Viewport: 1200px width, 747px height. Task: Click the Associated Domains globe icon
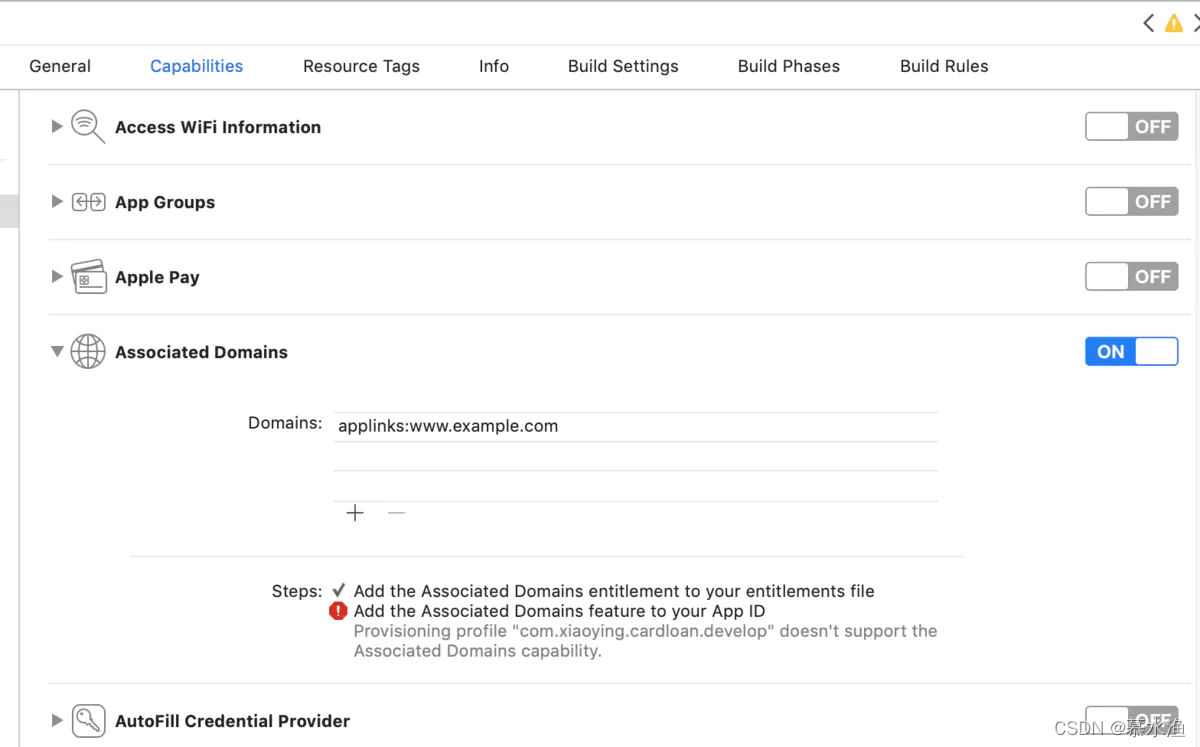[x=88, y=352]
